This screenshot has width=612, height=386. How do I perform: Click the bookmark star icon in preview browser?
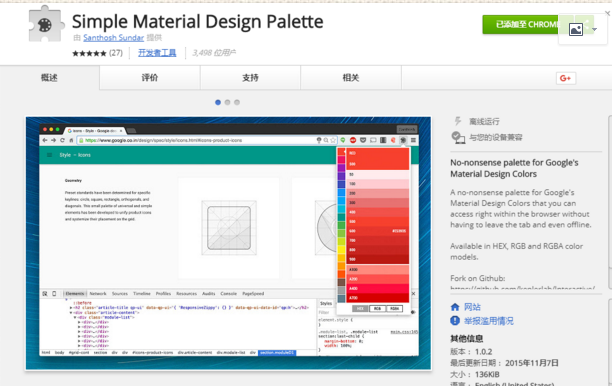[x=333, y=140]
